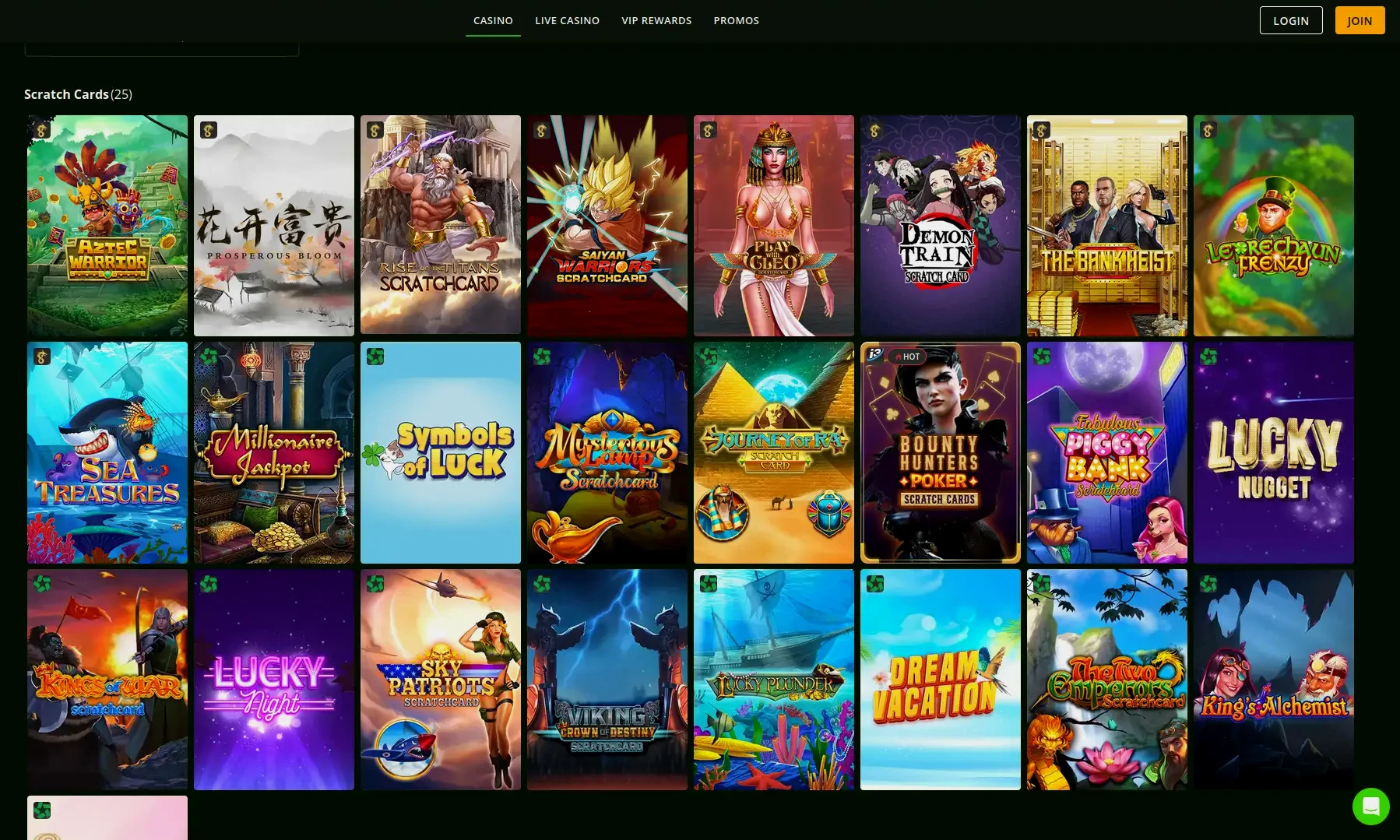Click the provider badge on Sea Treasures

(x=41, y=356)
